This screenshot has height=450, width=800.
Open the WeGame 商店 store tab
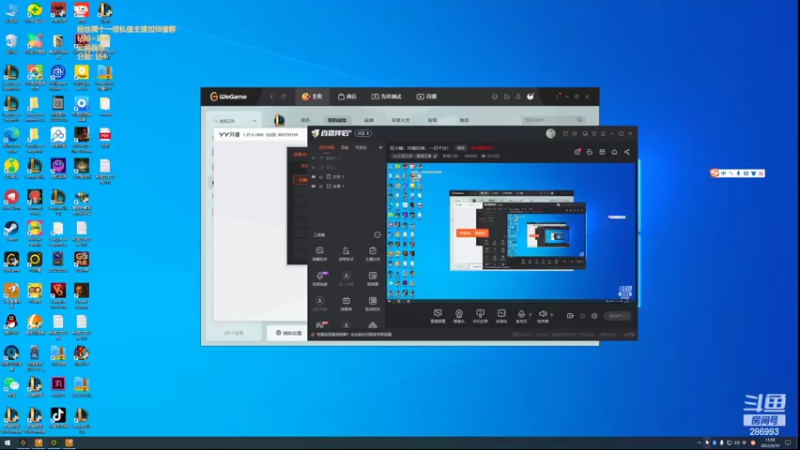pyautogui.click(x=347, y=96)
